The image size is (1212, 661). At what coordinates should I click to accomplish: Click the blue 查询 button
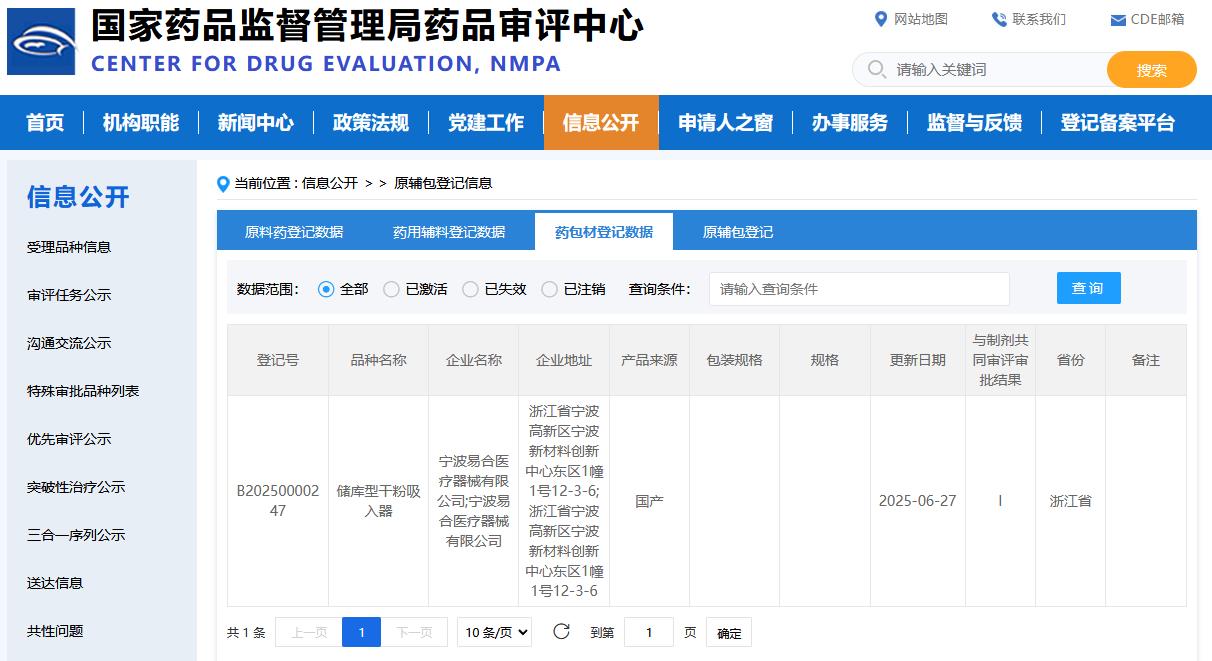pyautogui.click(x=1088, y=288)
